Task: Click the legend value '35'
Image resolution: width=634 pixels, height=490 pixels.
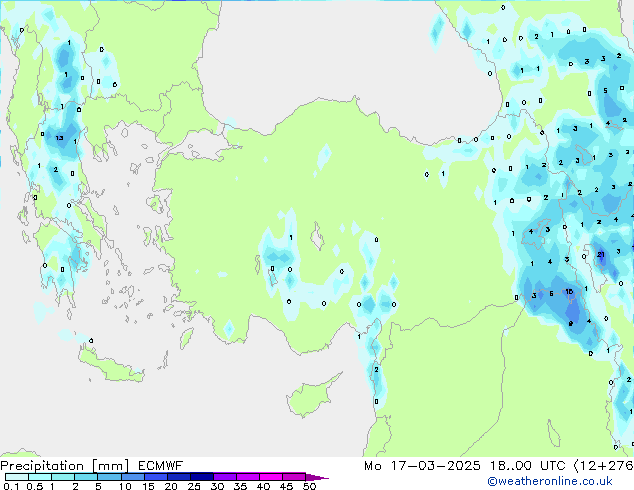Action: (x=240, y=486)
